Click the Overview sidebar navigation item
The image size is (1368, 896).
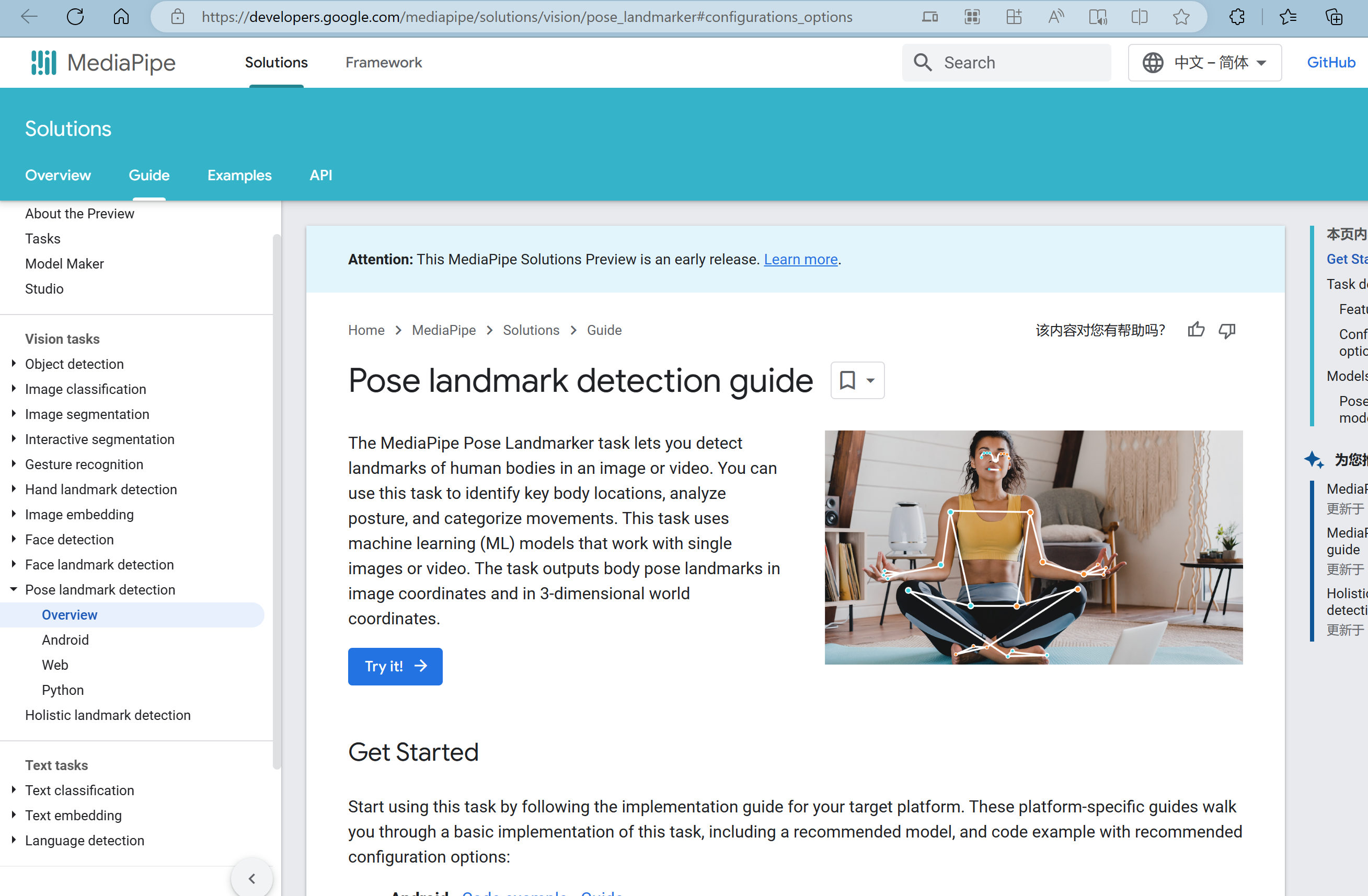point(68,614)
